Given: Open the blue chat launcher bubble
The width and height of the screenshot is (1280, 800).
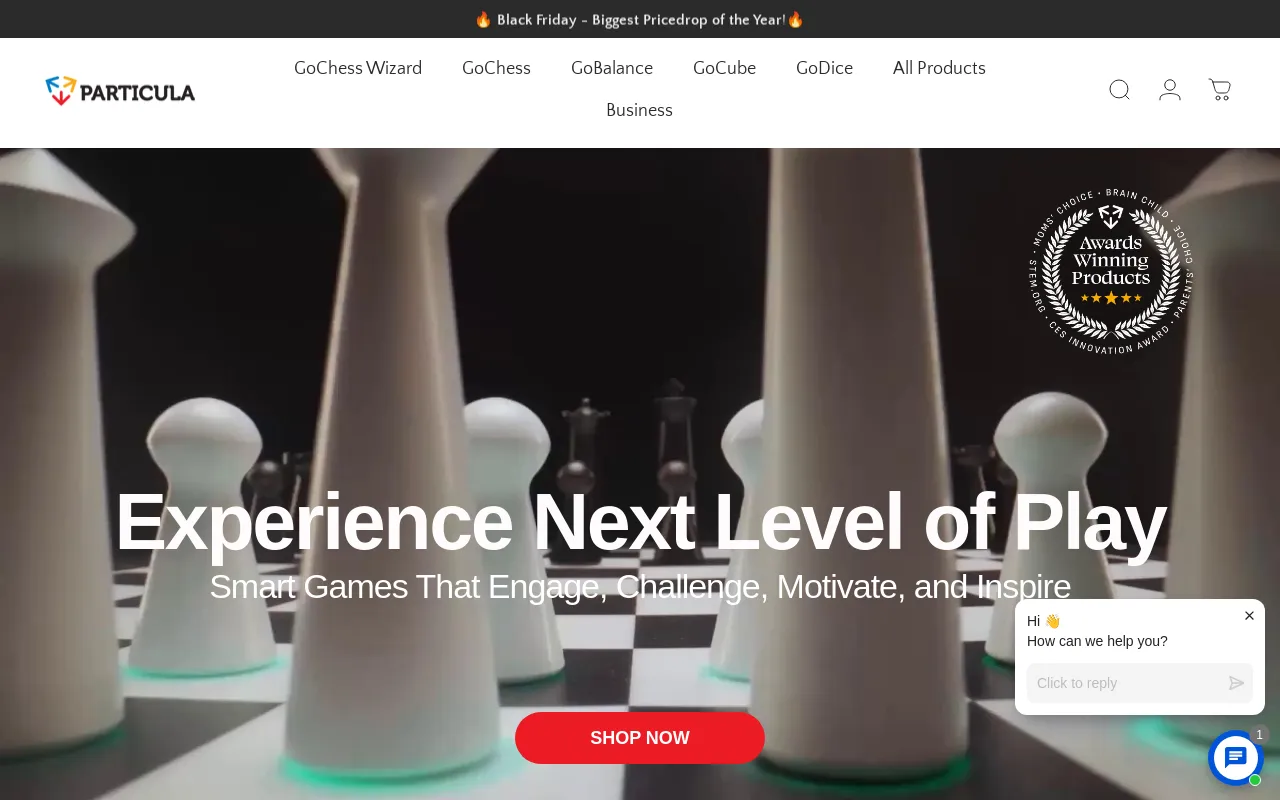Looking at the screenshot, I should 1236,758.
